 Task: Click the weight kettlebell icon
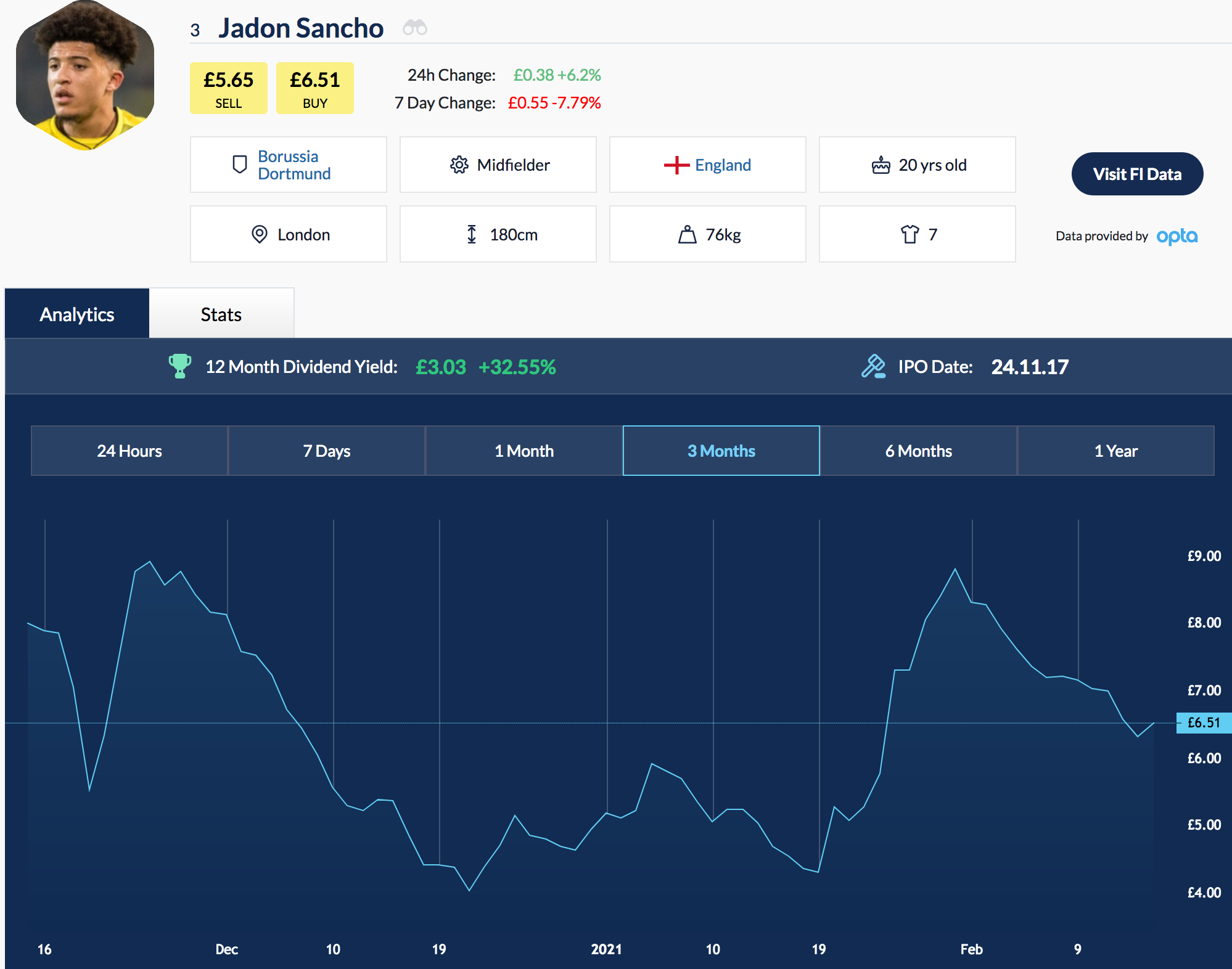[687, 234]
